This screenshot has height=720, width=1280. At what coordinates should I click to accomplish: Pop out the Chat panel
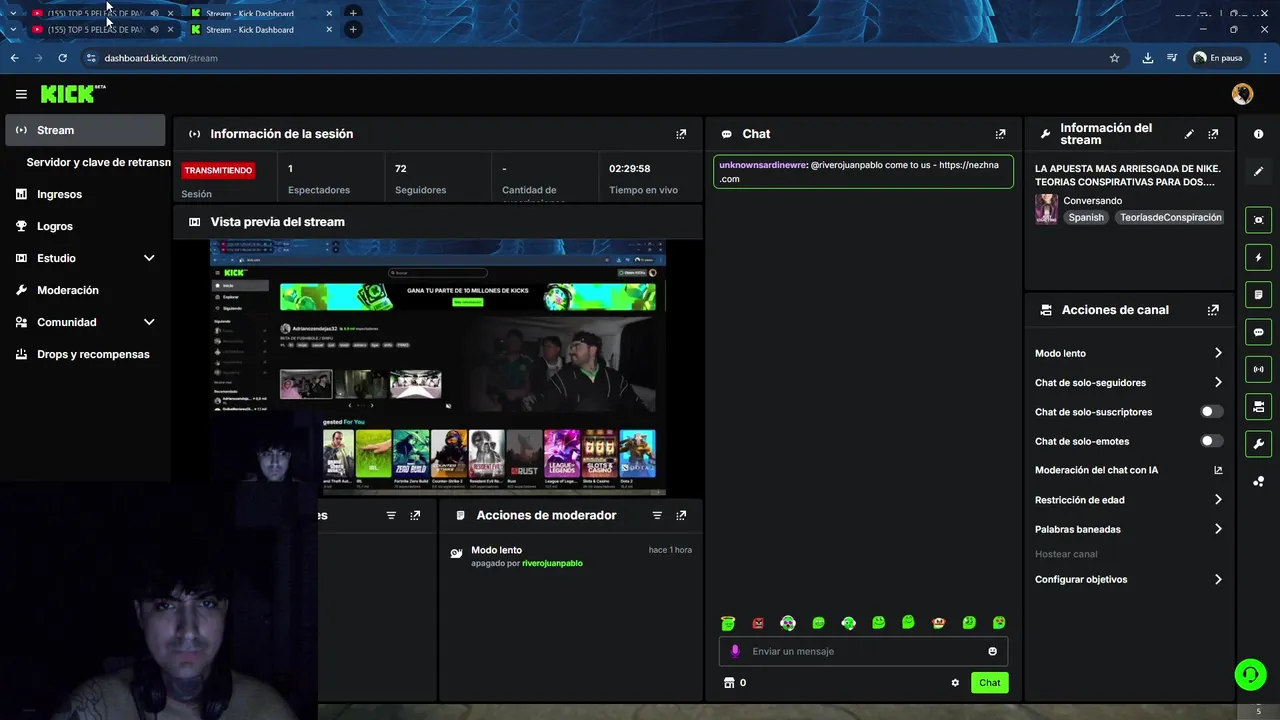tap(1000, 134)
